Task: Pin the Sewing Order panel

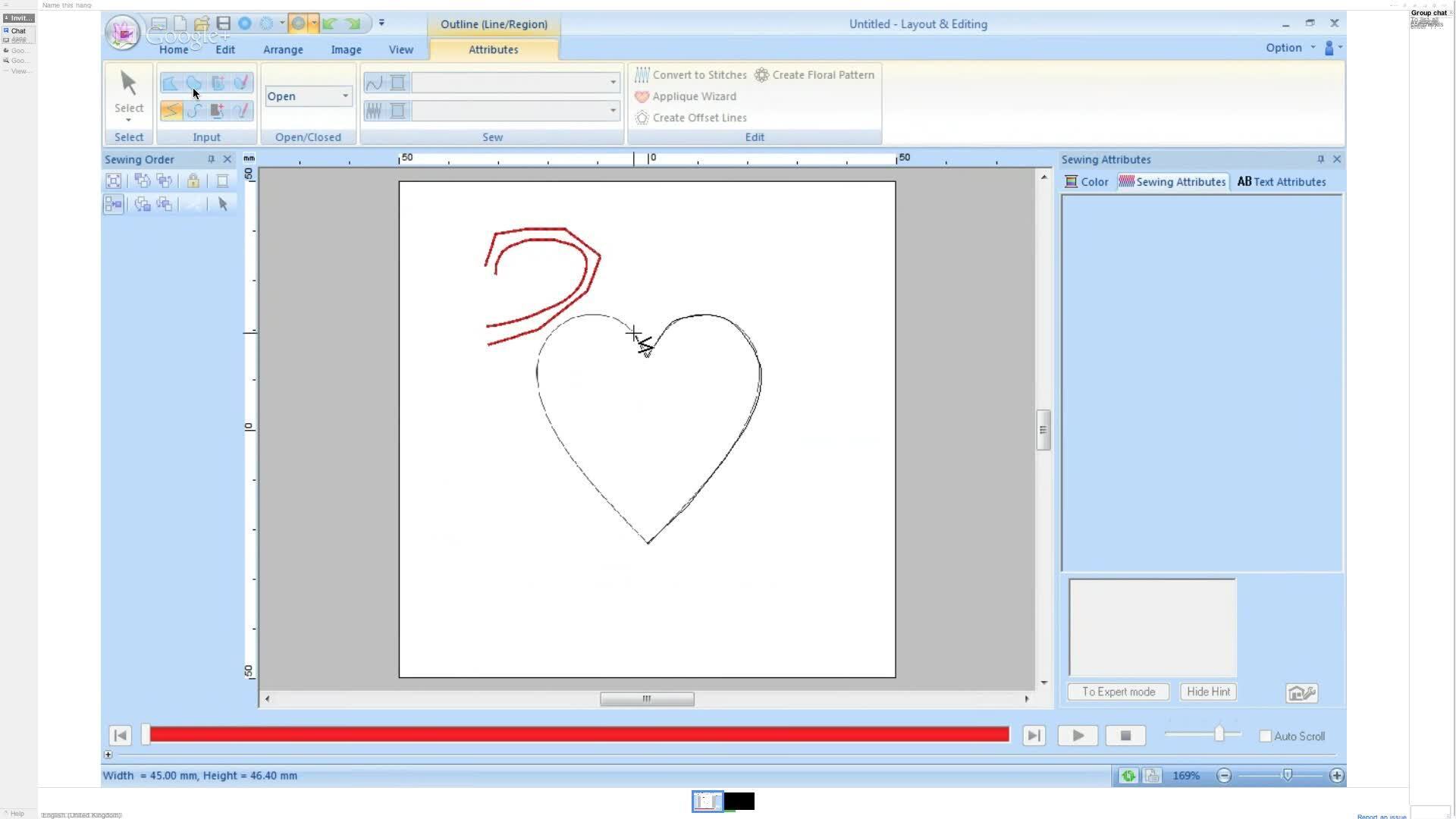Action: click(x=211, y=159)
